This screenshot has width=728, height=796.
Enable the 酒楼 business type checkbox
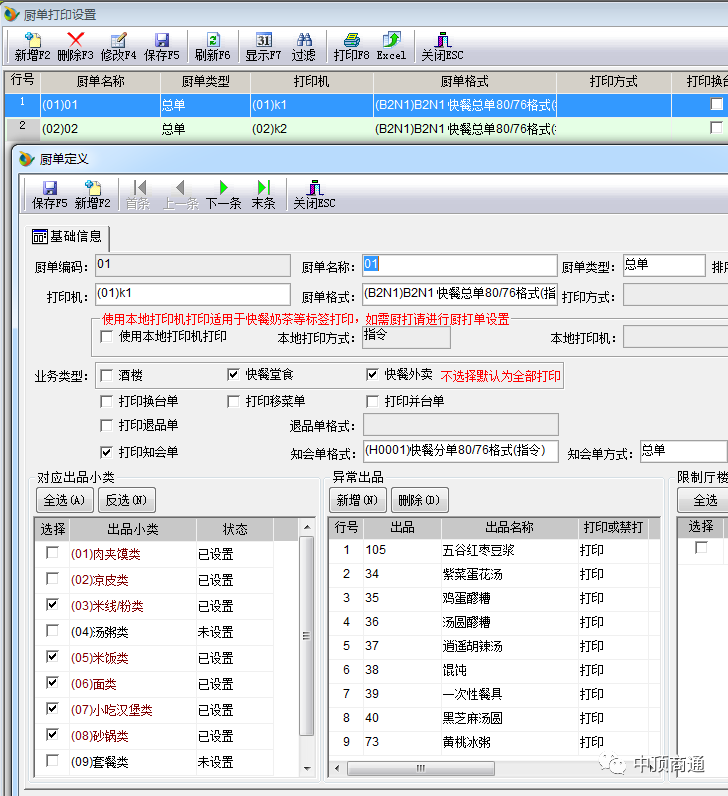click(x=107, y=375)
